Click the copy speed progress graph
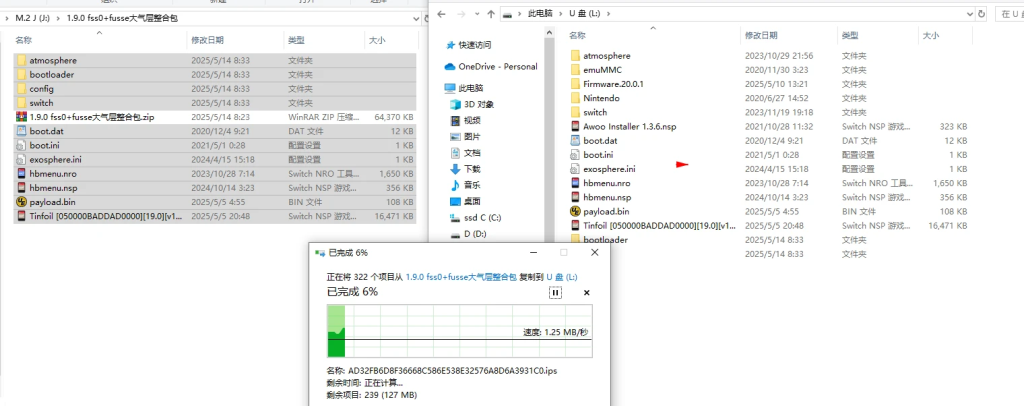This screenshot has height=406, width=1024. tap(460, 331)
